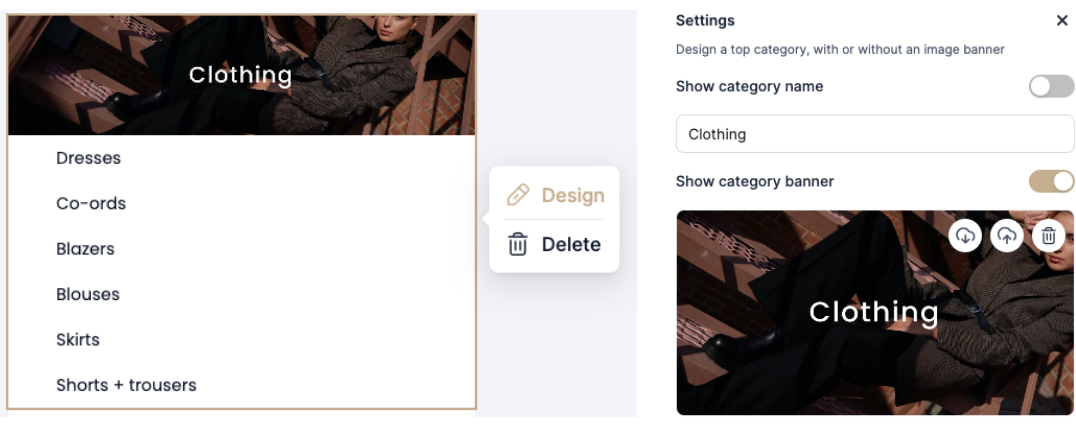Click the Show category banner label
Viewport: 1076px width, 427px height.
[x=754, y=181]
